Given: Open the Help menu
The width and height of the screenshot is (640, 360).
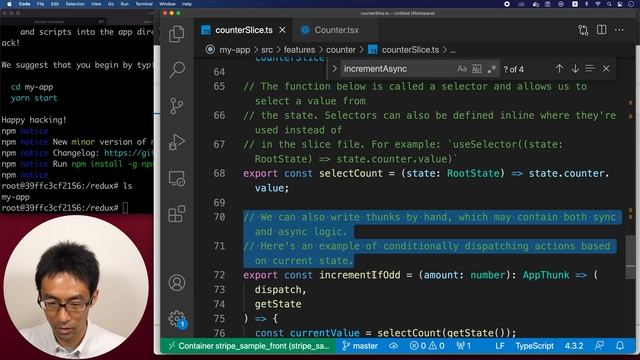Looking at the screenshot, I should click(x=187, y=4).
